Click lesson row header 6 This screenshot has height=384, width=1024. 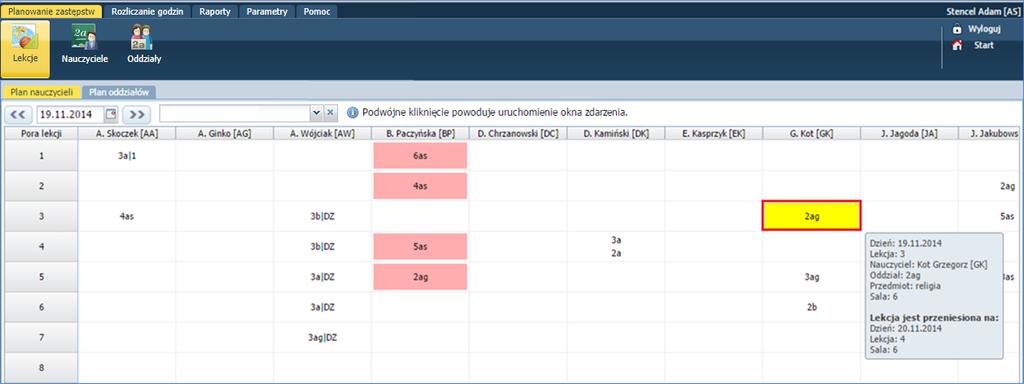tap(41, 307)
